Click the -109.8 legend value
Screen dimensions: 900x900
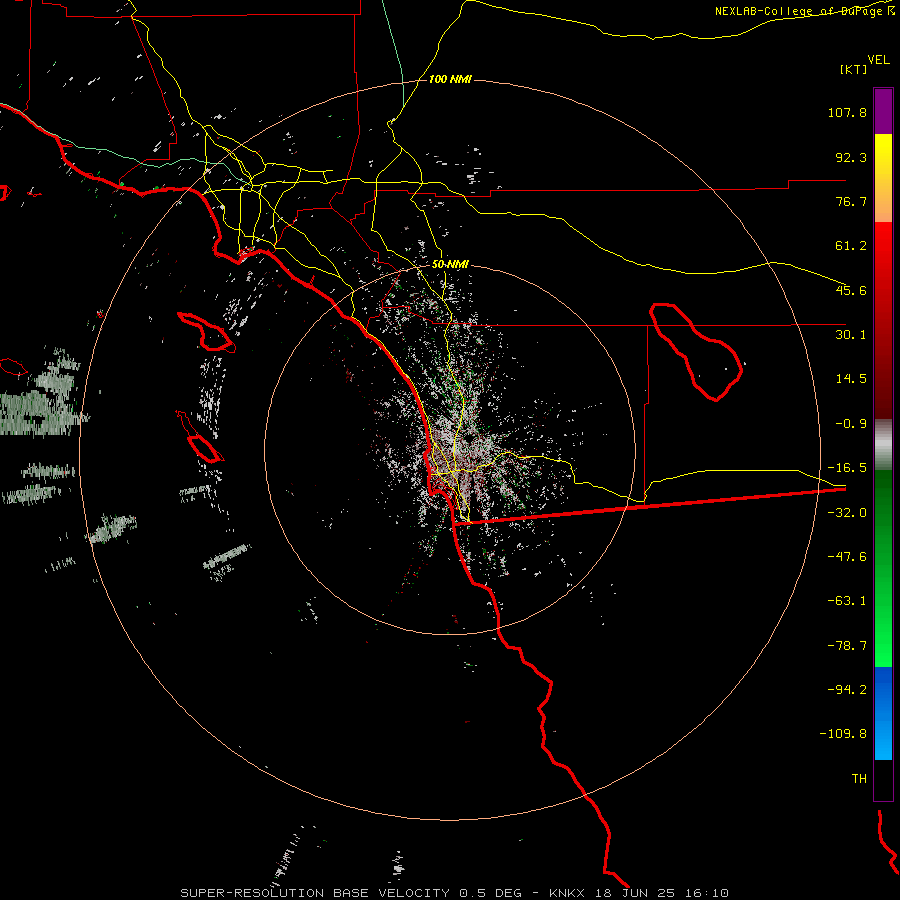(843, 734)
